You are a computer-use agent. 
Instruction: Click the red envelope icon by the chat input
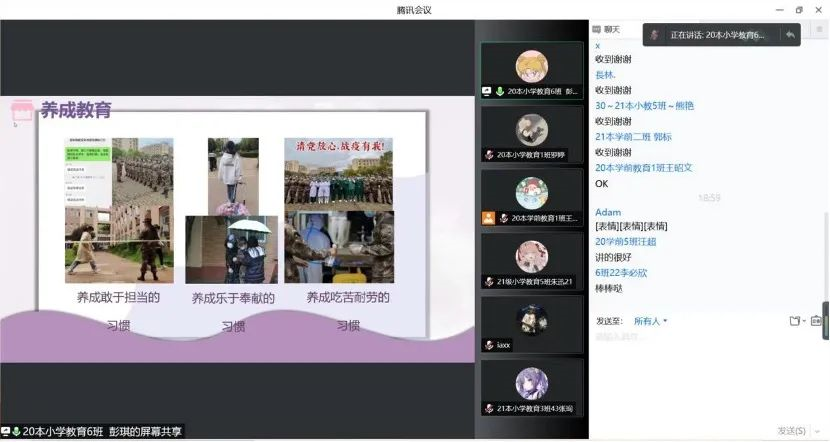point(816,321)
